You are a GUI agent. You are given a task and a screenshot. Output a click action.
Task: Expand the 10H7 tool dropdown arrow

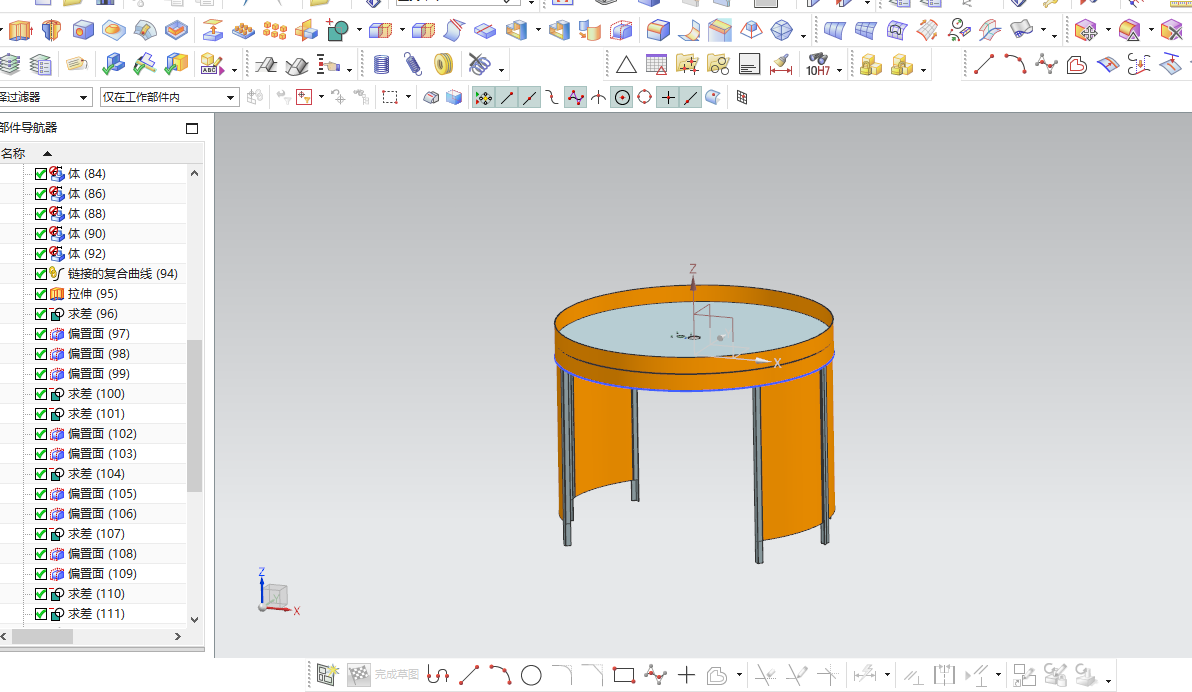tap(839, 71)
